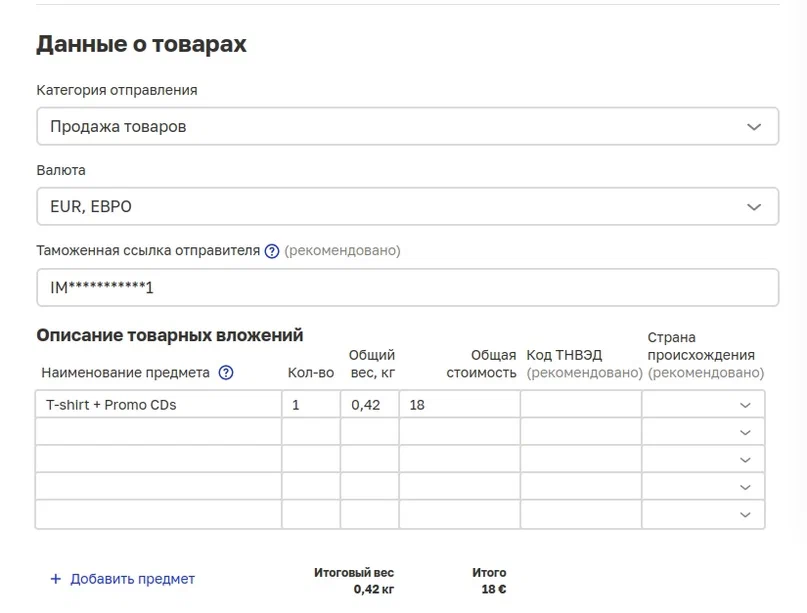Click help icon next to Таможенная ссылка отправителя
The width and height of the screenshot is (807, 613).
tap(272, 251)
